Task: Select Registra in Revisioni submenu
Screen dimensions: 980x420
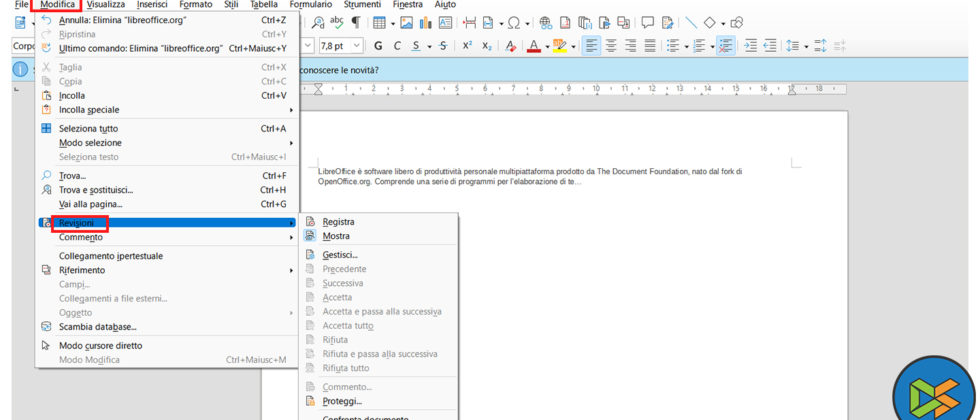Action: pyautogui.click(x=338, y=222)
